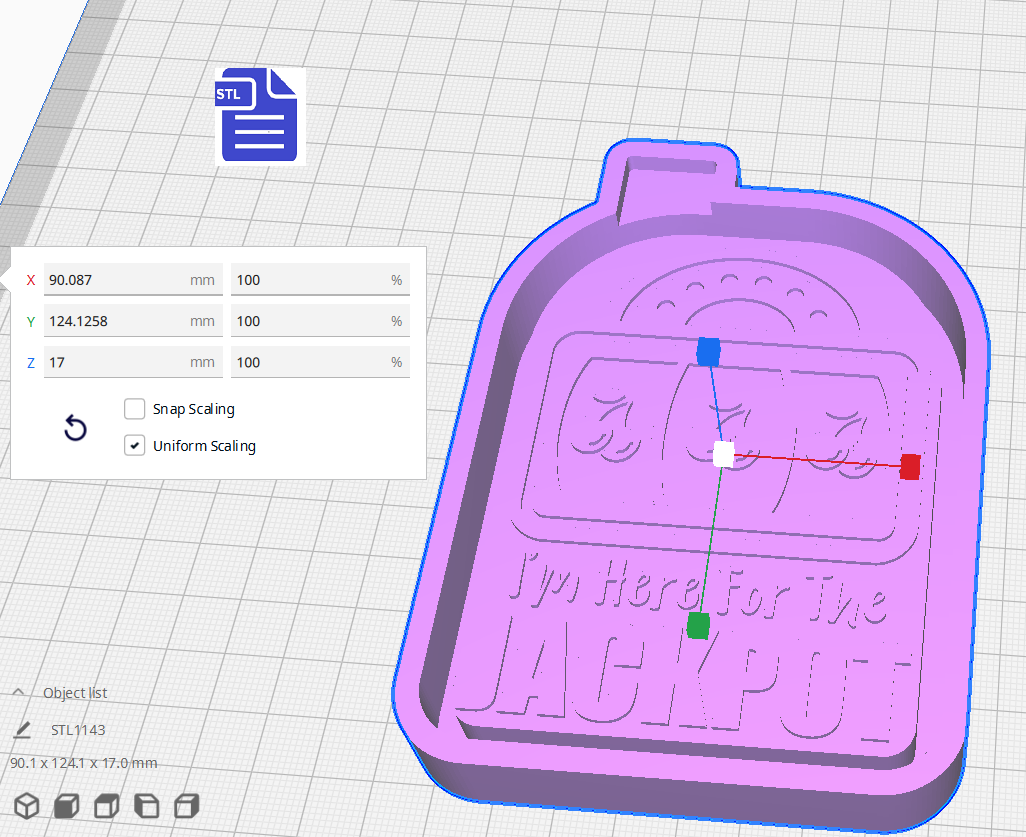1026x837 pixels.
Task: Click the white center scale handle
Action: tap(722, 455)
